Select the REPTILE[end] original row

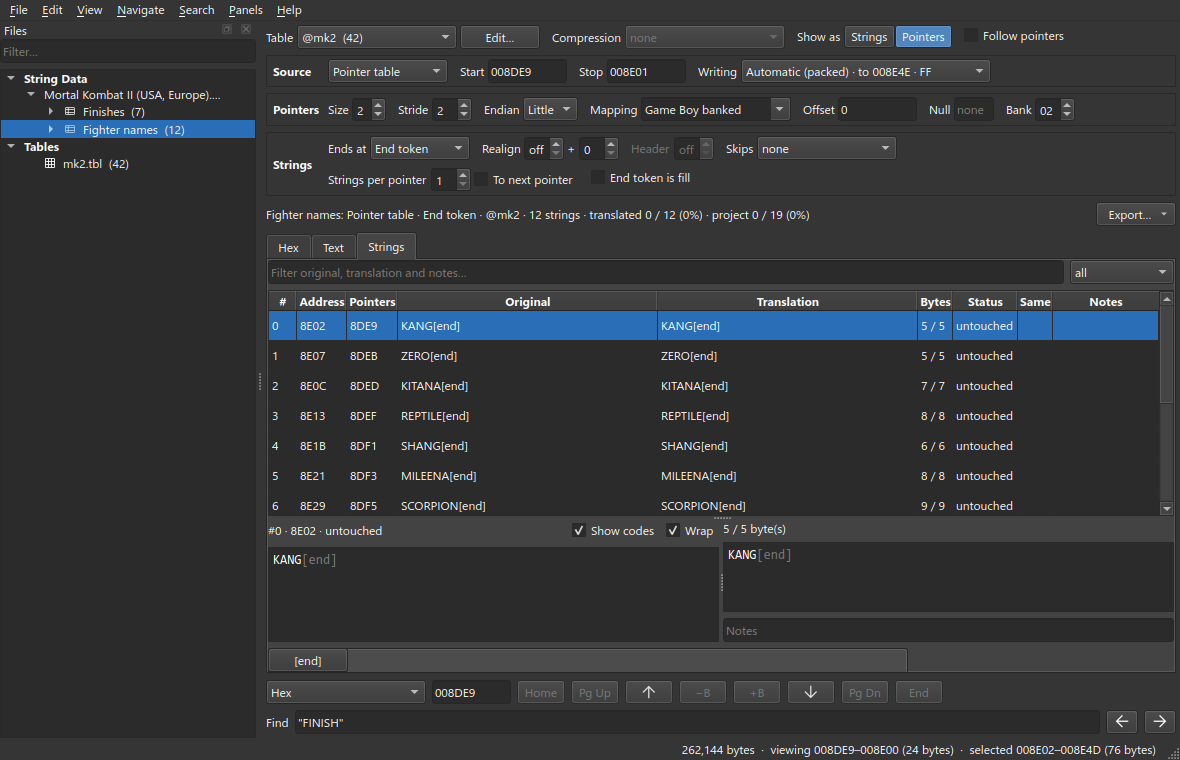(527, 415)
